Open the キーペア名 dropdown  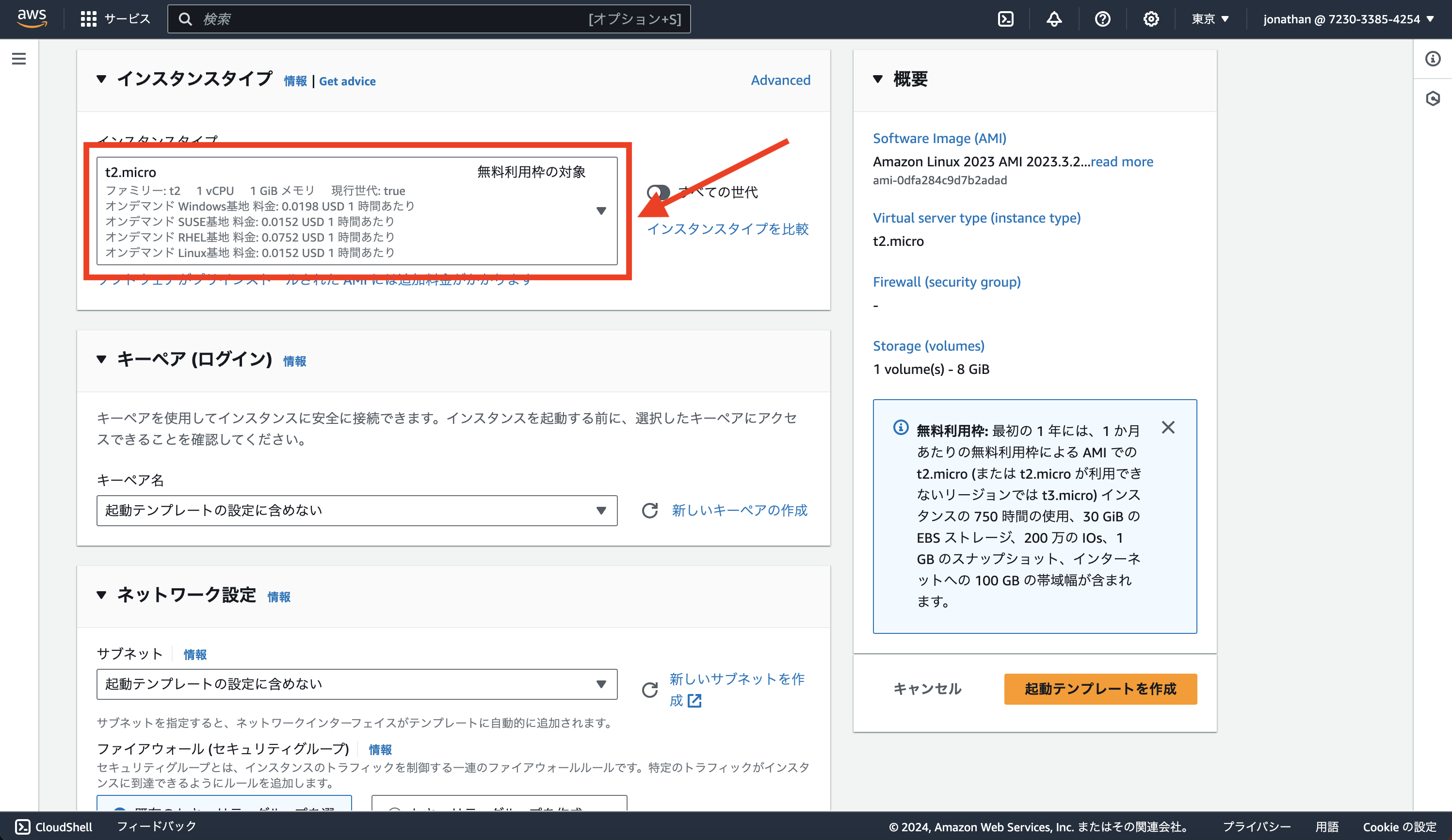coord(601,511)
